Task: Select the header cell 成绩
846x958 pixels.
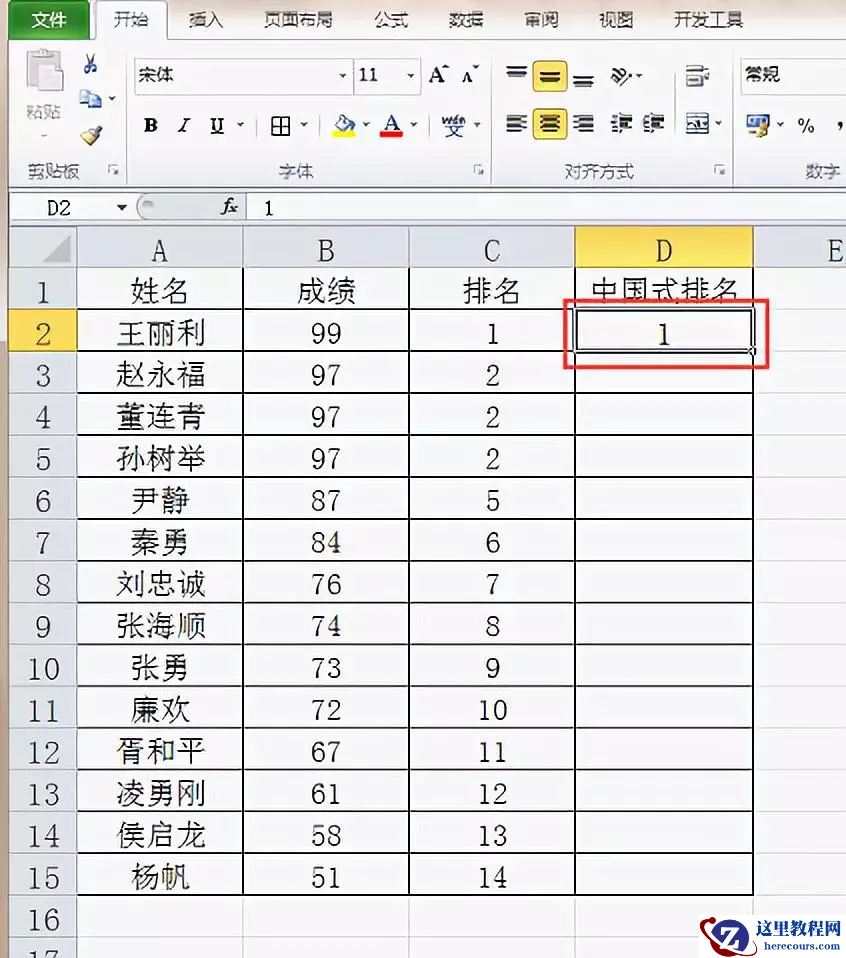Action: (x=326, y=290)
